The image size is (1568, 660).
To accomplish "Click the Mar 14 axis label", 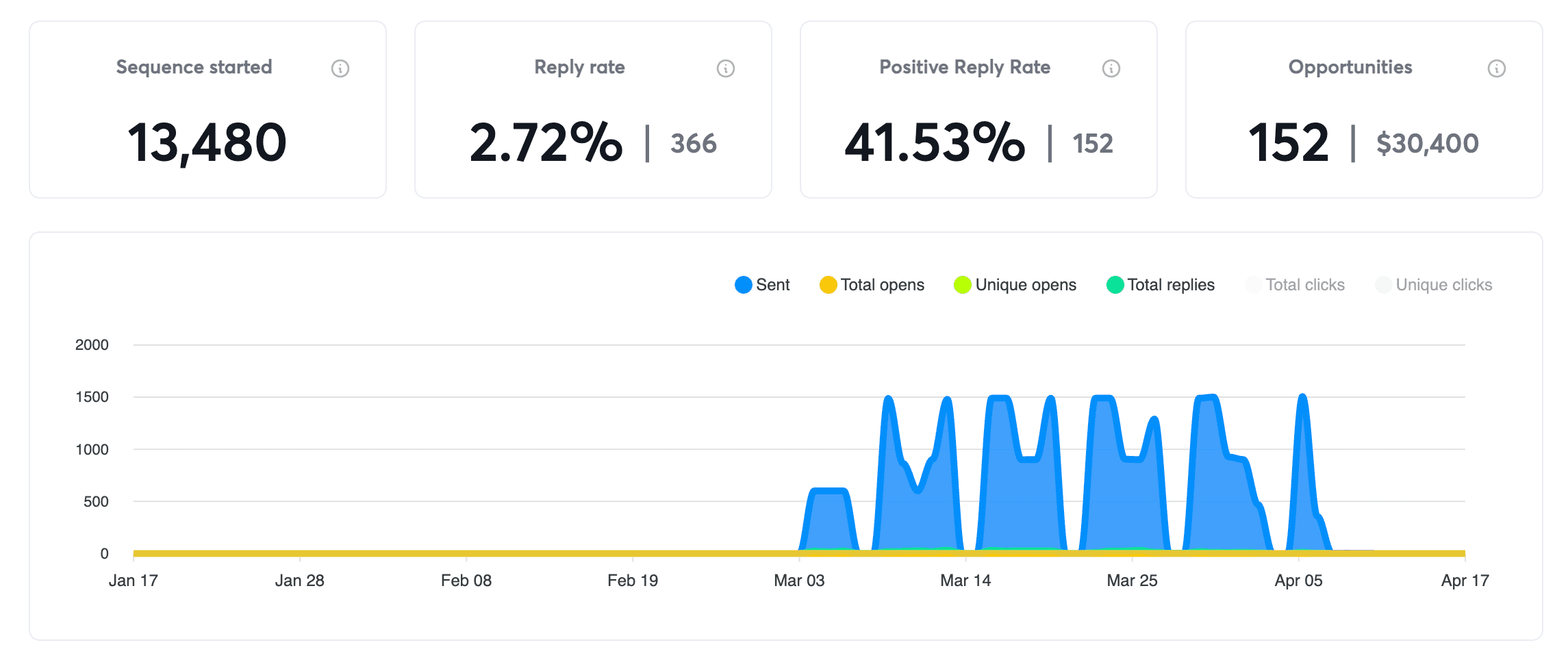I will click(x=968, y=580).
